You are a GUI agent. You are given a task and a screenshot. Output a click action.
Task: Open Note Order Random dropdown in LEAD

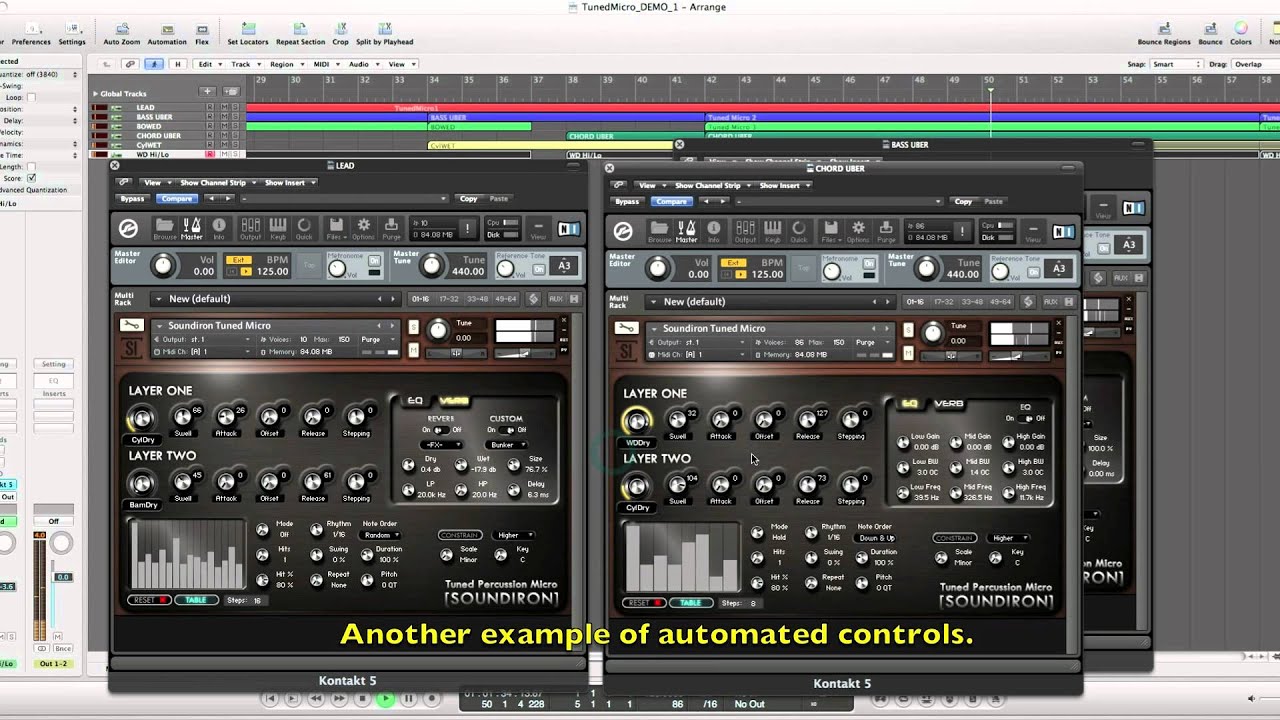tap(380, 535)
